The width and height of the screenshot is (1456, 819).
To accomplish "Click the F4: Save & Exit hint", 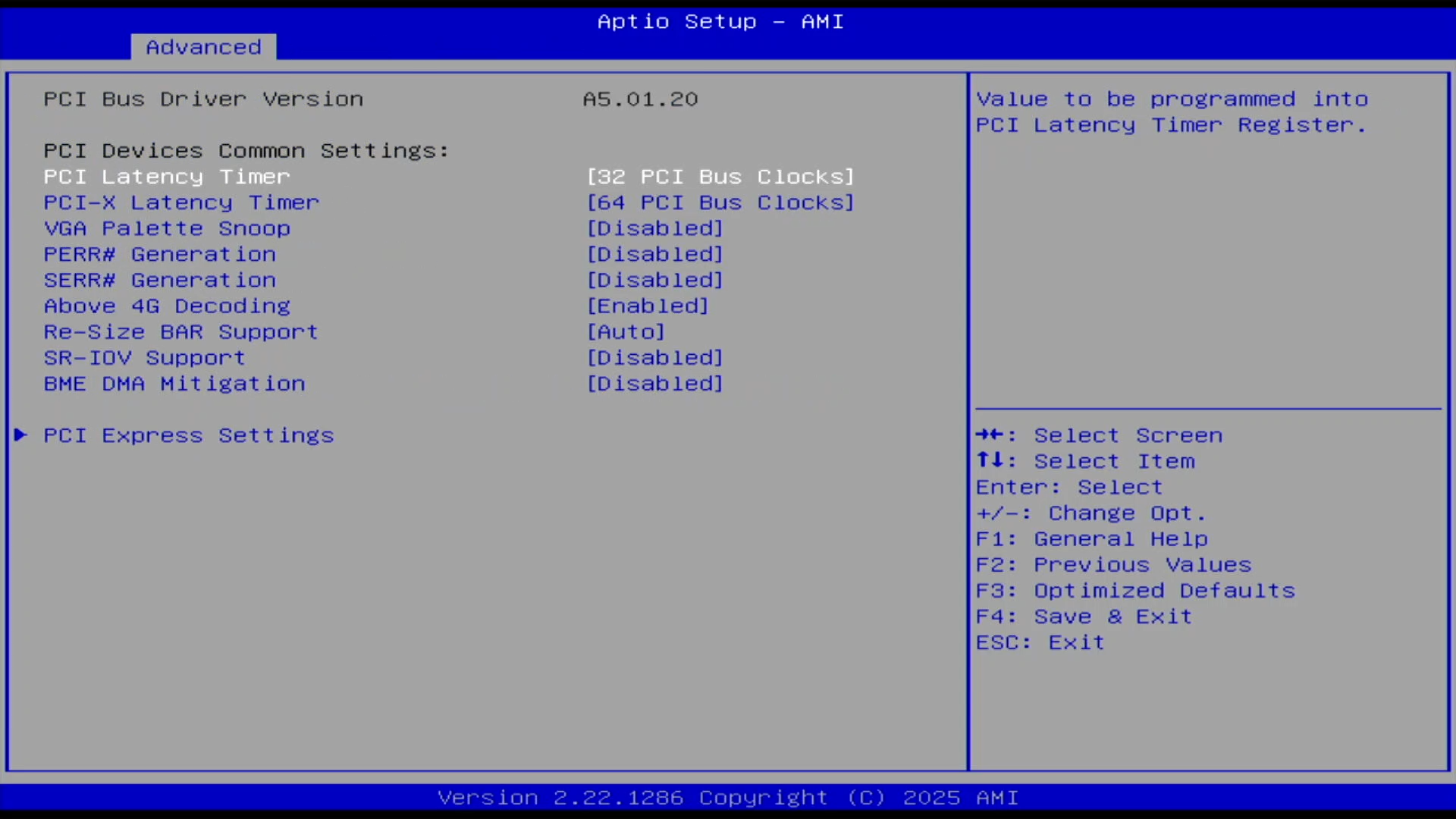I will 1084,617.
